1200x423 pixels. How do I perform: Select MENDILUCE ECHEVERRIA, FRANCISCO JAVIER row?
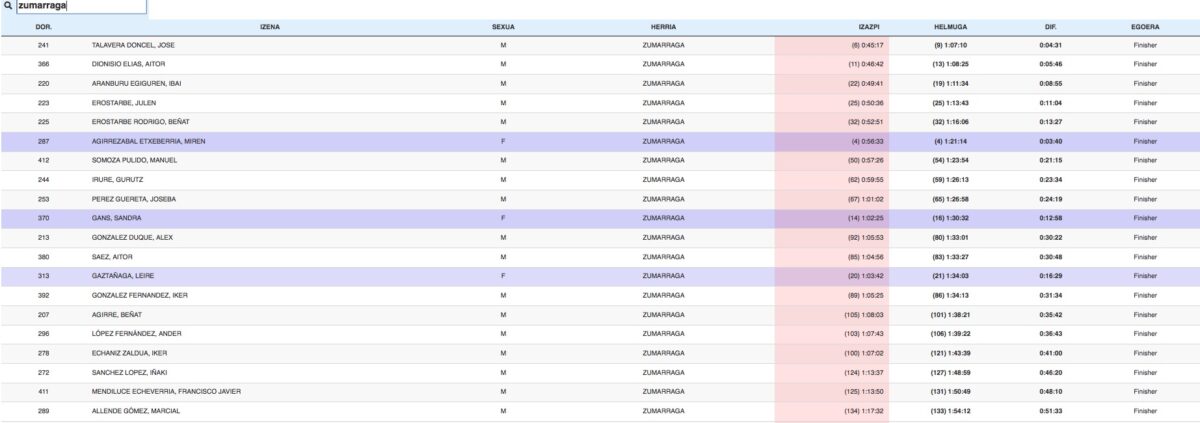pyautogui.click(x=166, y=391)
